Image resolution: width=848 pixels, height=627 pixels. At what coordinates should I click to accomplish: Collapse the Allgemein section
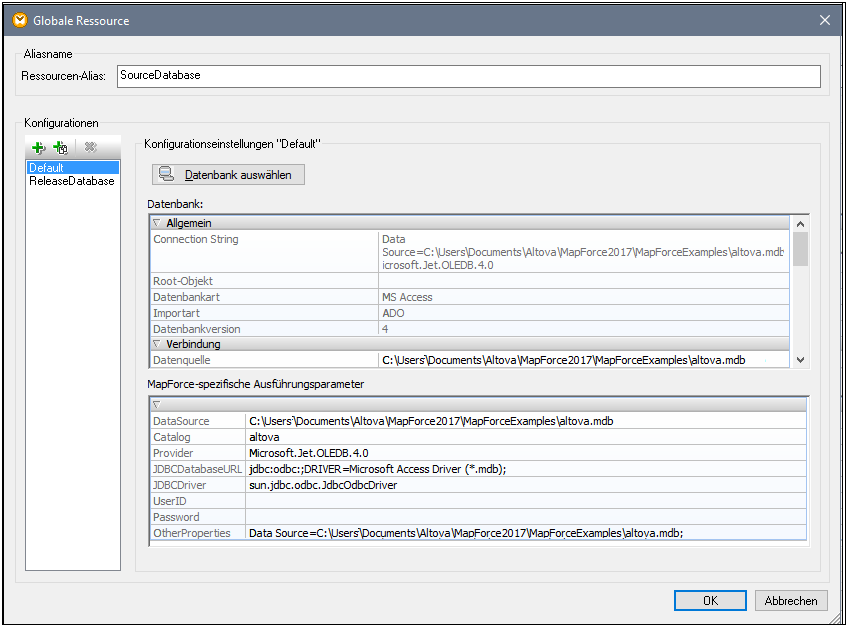coord(157,223)
